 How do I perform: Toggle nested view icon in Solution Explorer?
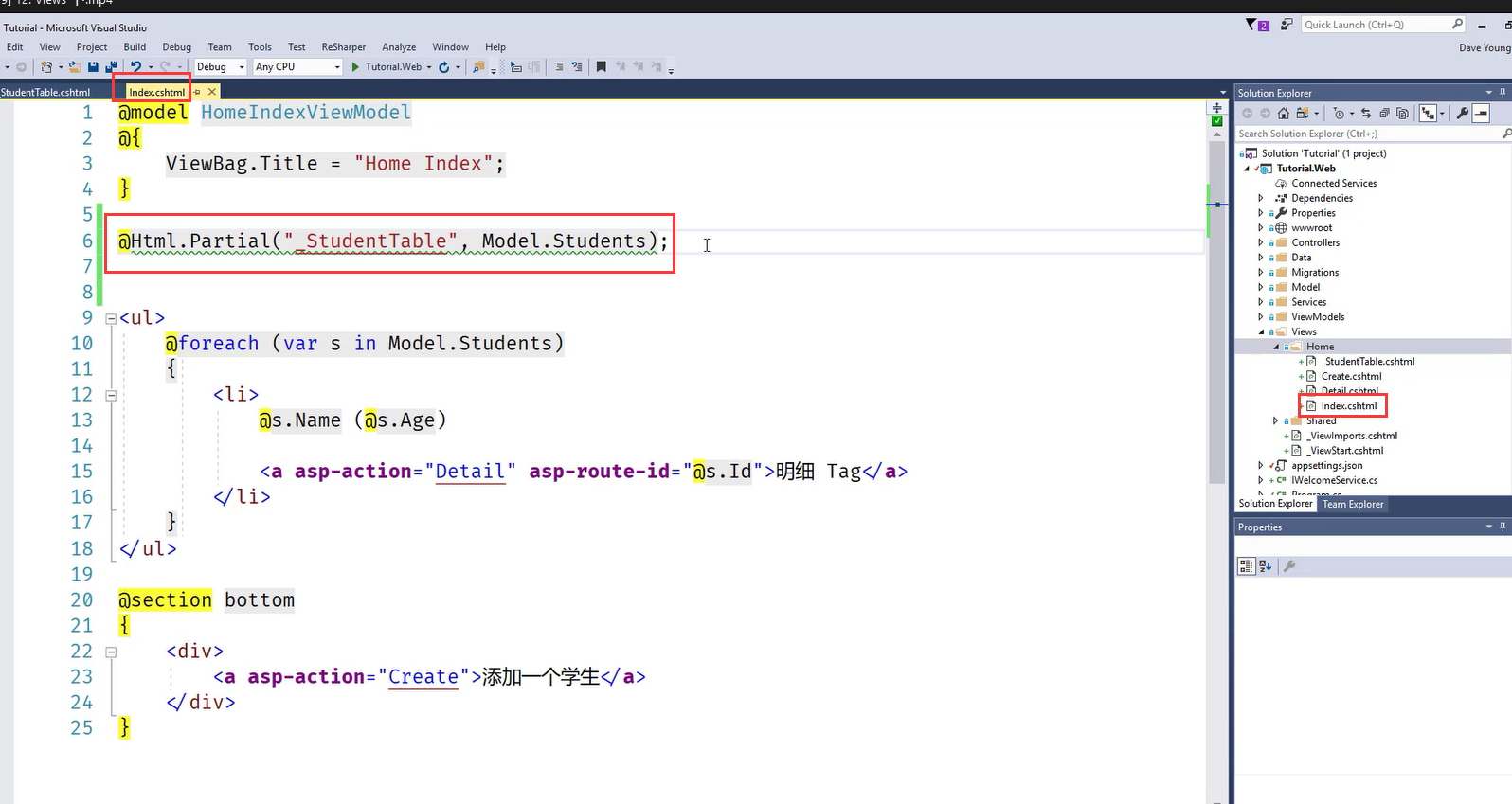[1428, 113]
